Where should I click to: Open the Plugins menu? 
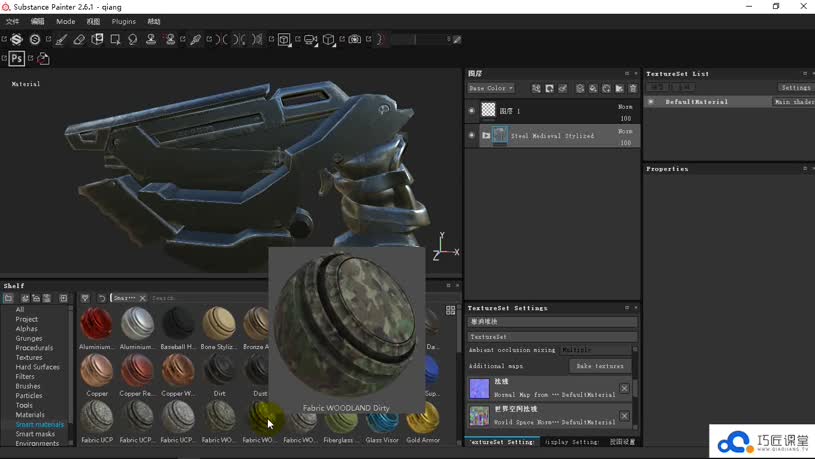pyautogui.click(x=124, y=21)
